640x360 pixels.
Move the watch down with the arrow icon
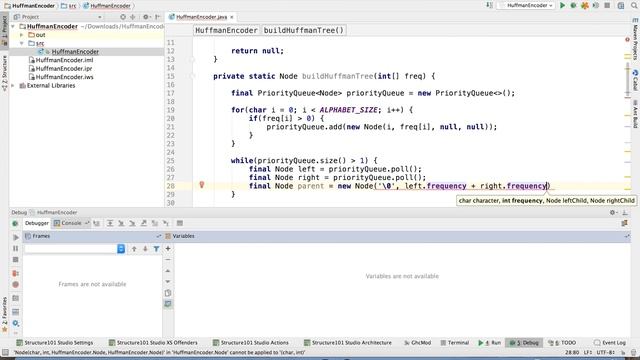tap(168, 282)
